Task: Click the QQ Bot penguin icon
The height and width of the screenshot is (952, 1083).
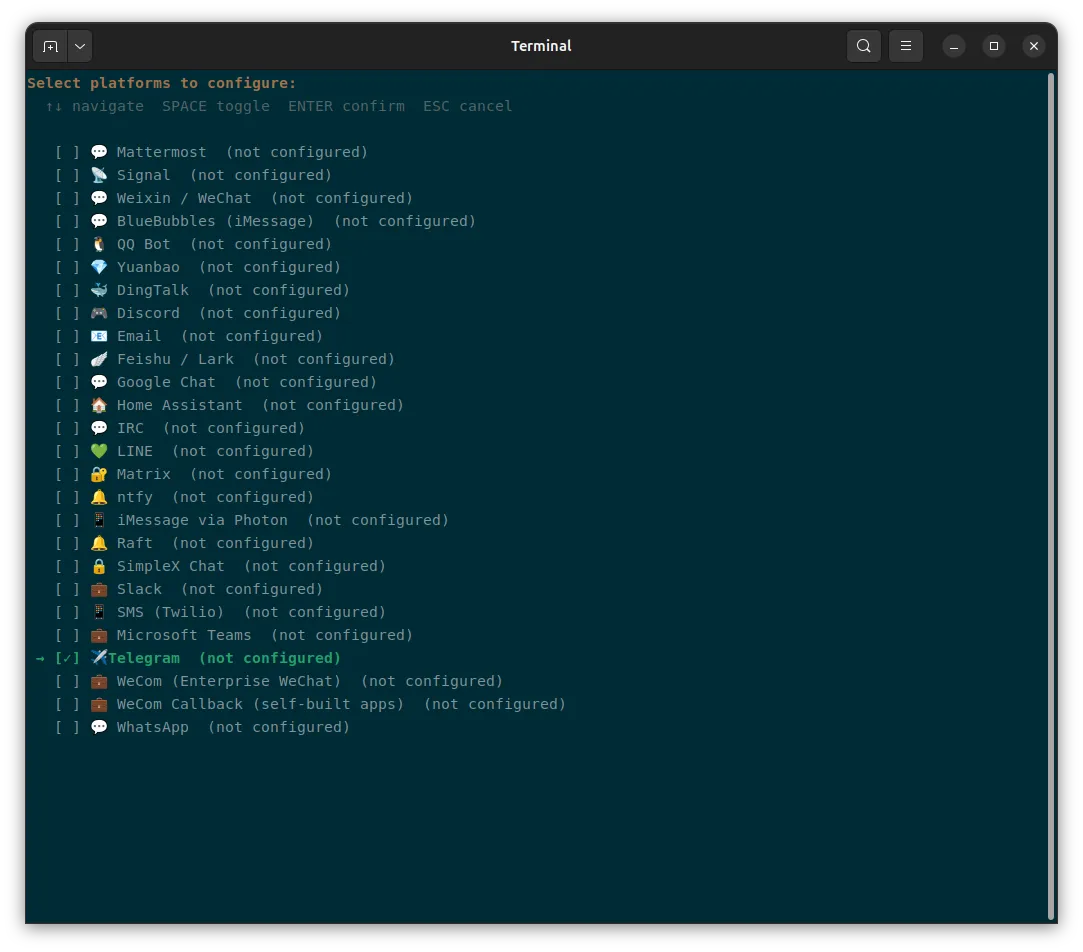Action: (99, 244)
